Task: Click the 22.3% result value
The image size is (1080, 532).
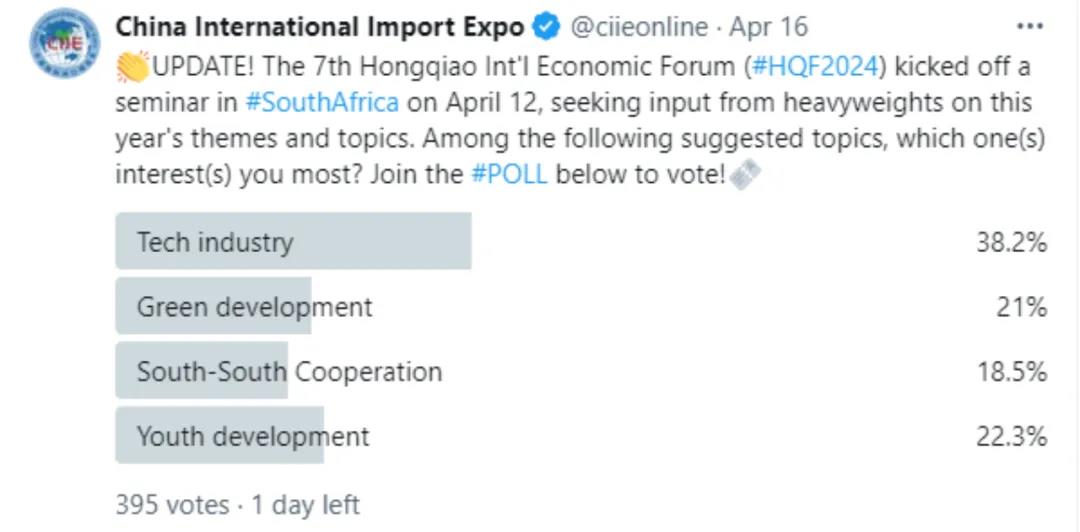Action: point(1012,436)
